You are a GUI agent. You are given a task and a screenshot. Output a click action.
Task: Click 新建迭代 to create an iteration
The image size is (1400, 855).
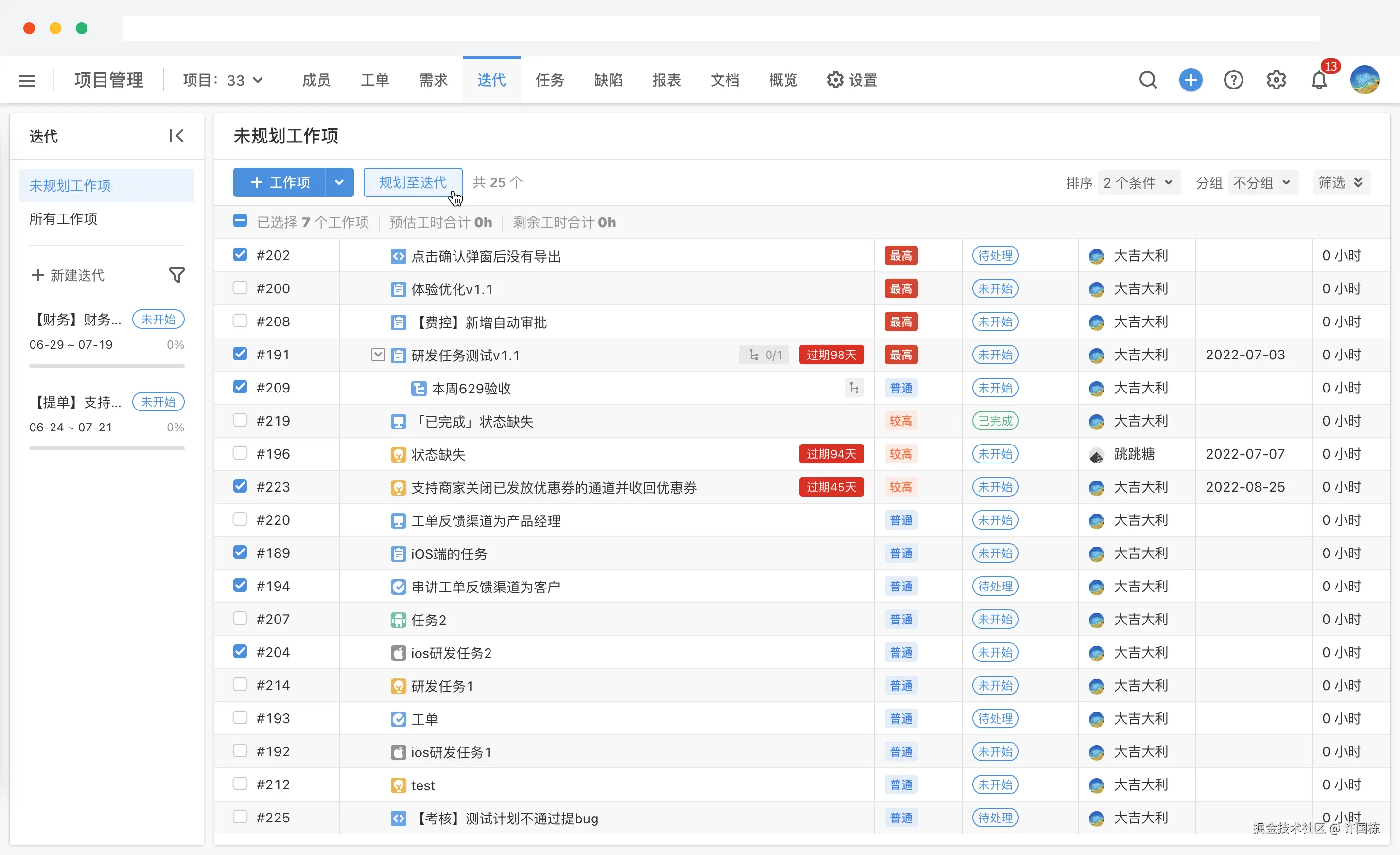click(x=68, y=275)
